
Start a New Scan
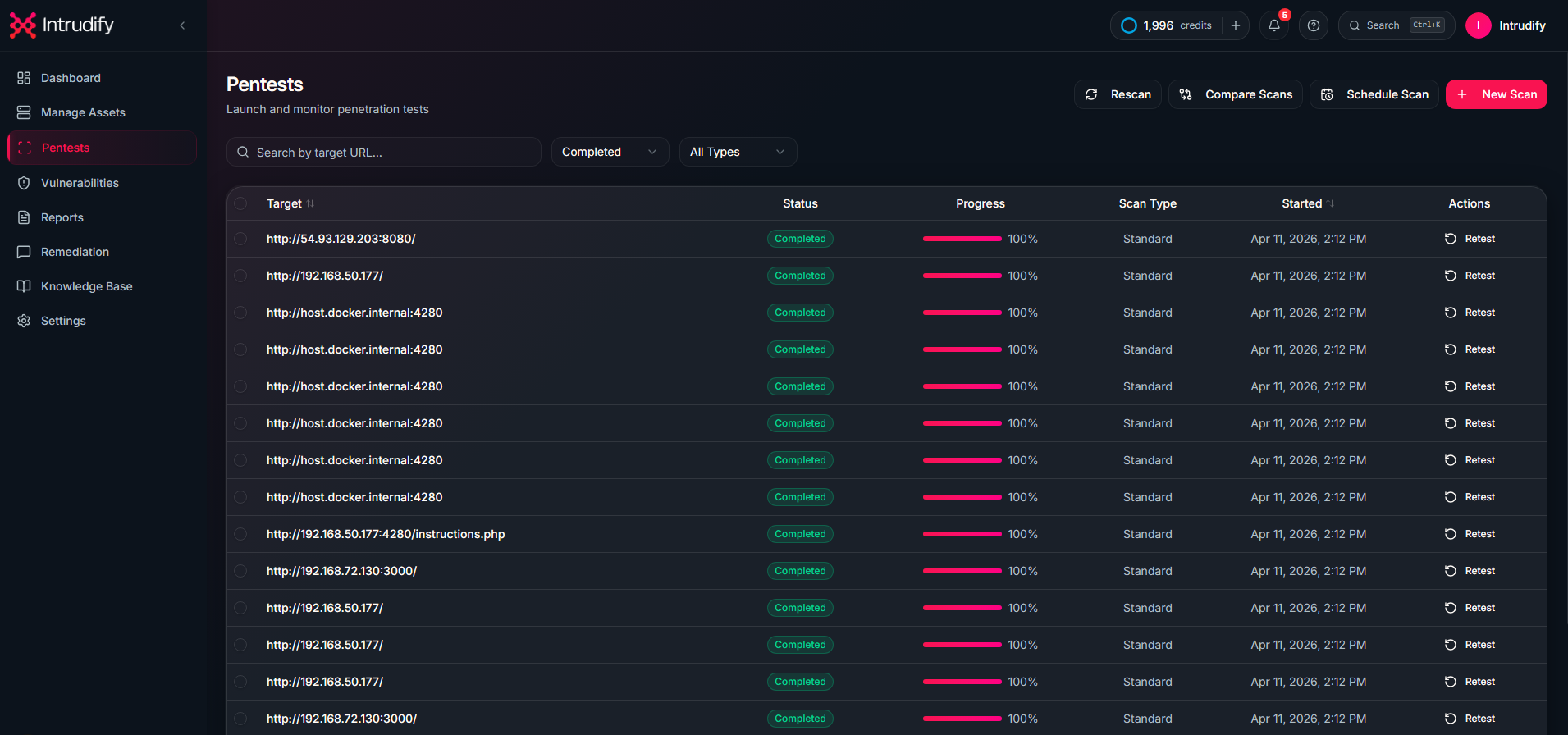[x=1497, y=94]
